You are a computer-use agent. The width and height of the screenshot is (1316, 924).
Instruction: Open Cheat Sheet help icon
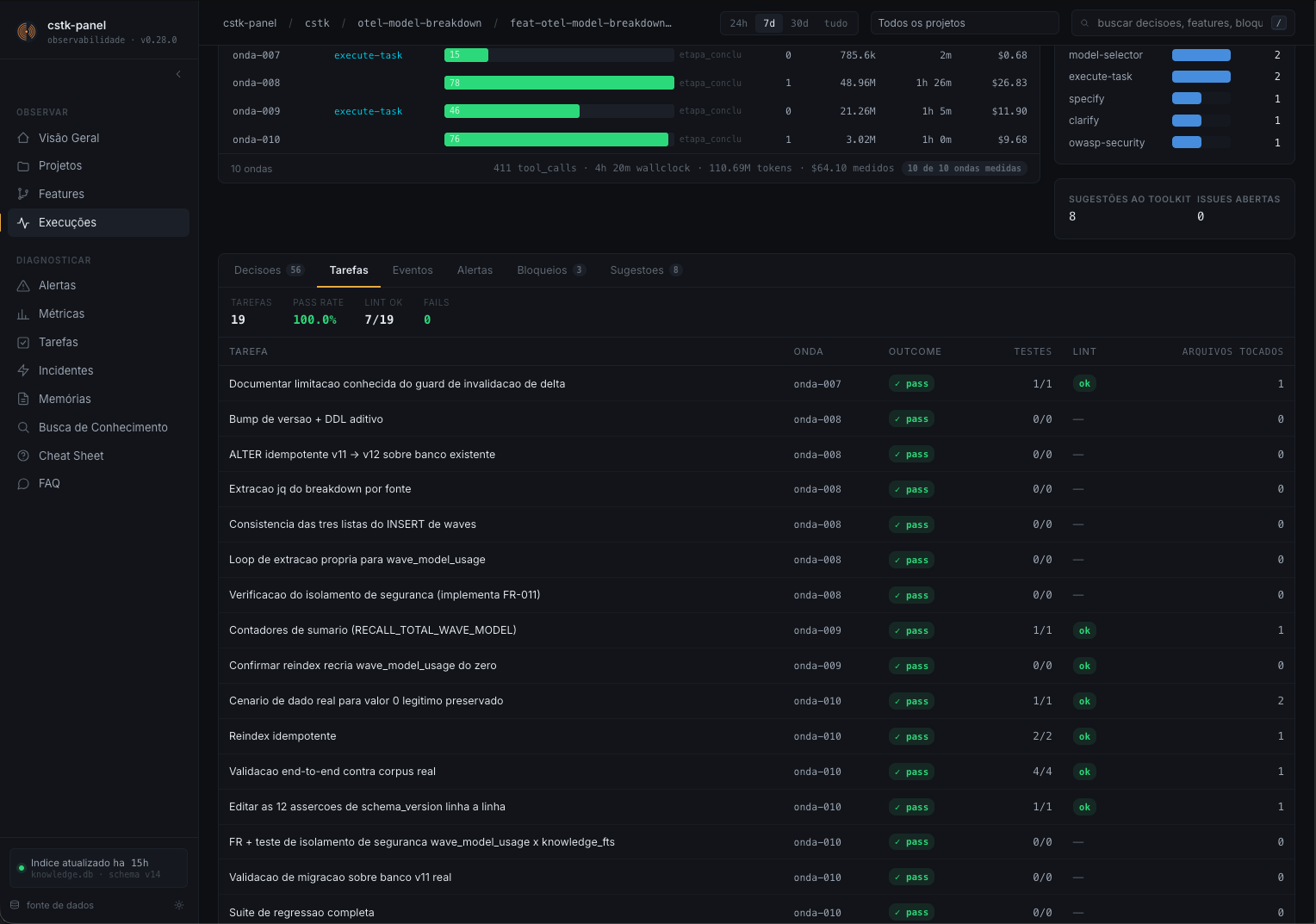coord(23,456)
